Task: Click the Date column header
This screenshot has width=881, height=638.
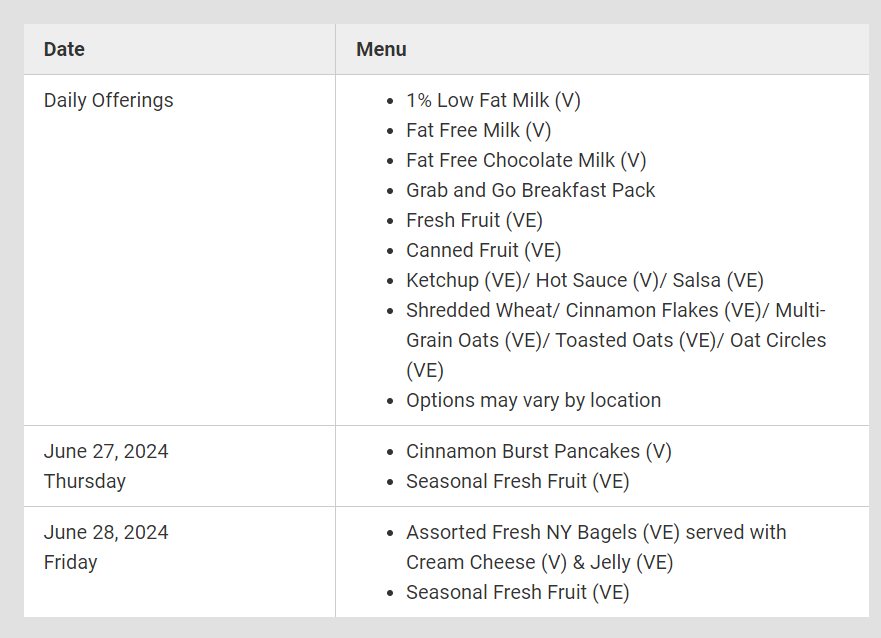Action: (x=64, y=49)
